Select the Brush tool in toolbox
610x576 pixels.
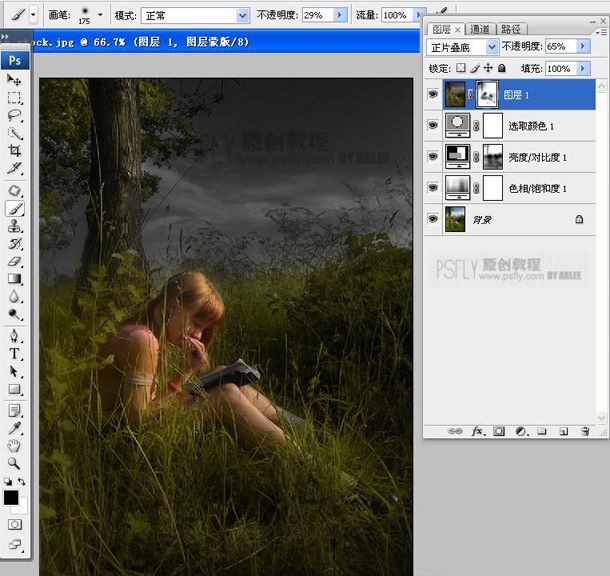pyautogui.click(x=14, y=208)
